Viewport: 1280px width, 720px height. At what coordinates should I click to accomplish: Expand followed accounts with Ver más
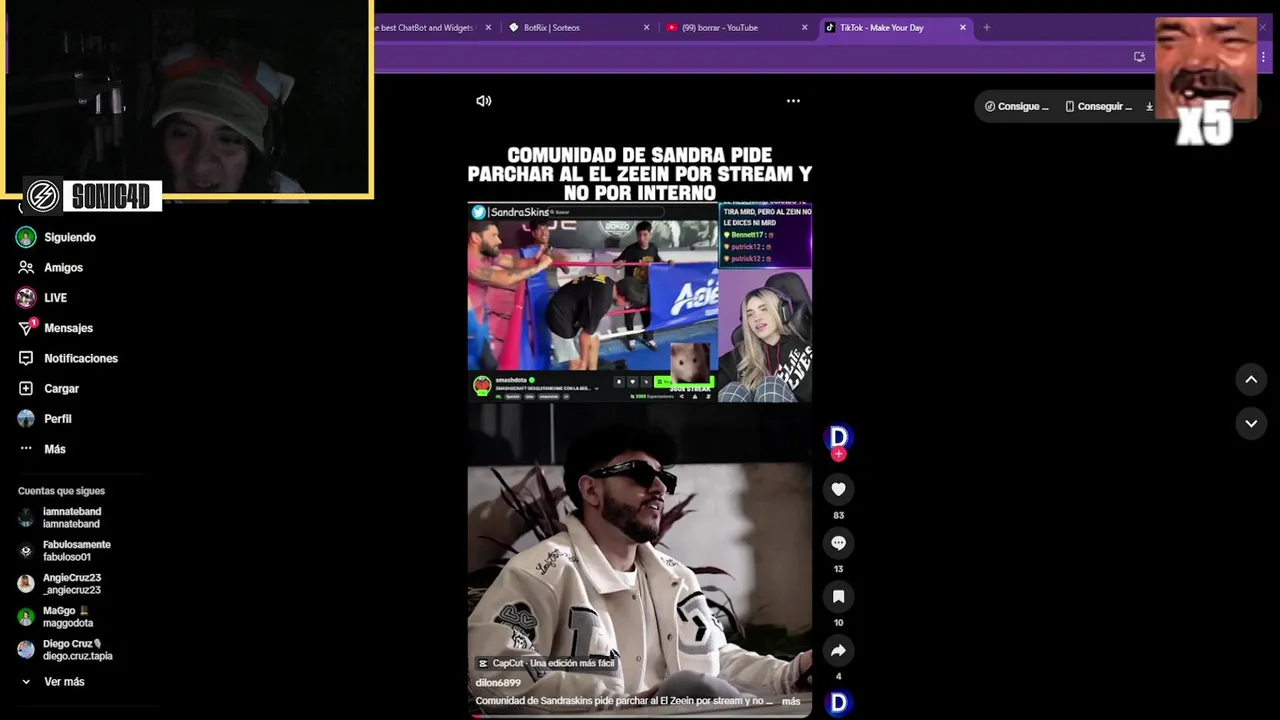(x=64, y=682)
